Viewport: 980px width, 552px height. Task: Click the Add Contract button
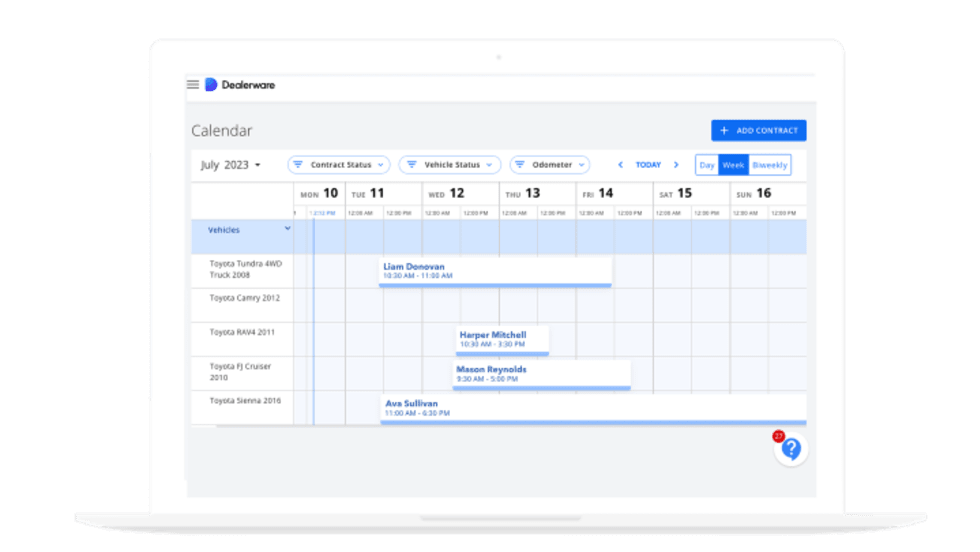758,131
